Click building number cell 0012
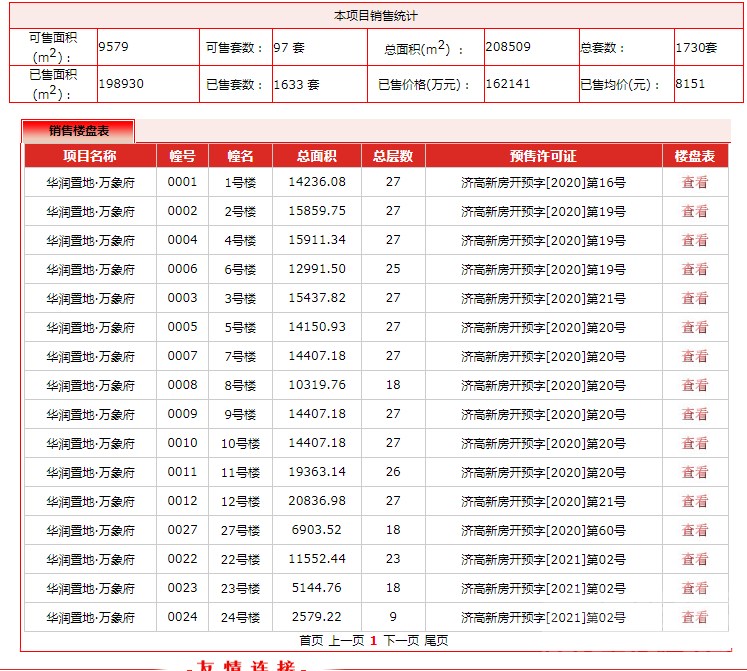This screenshot has width=747, height=671. (182, 501)
